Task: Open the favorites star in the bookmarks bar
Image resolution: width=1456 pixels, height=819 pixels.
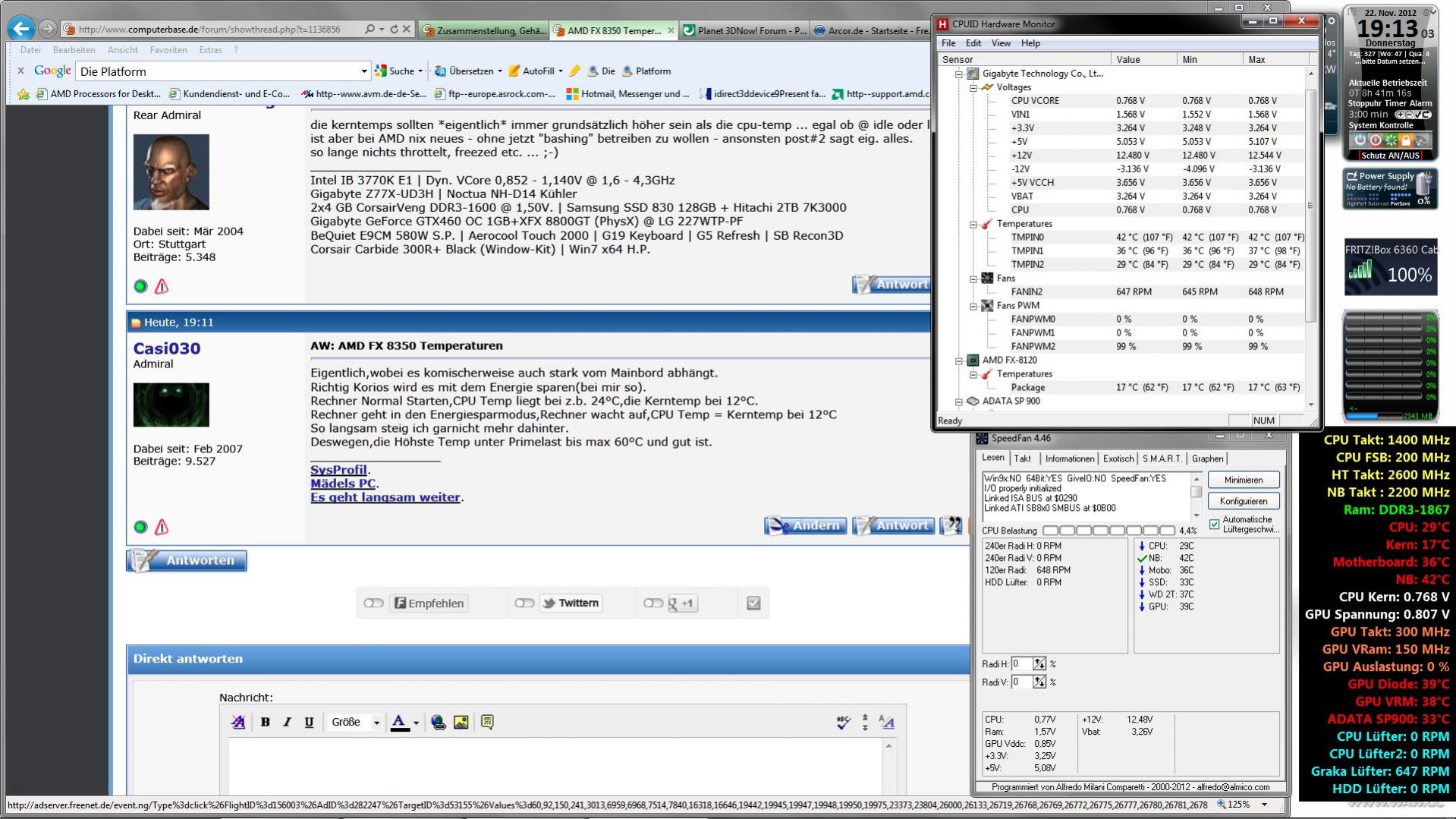Action: click(x=24, y=94)
